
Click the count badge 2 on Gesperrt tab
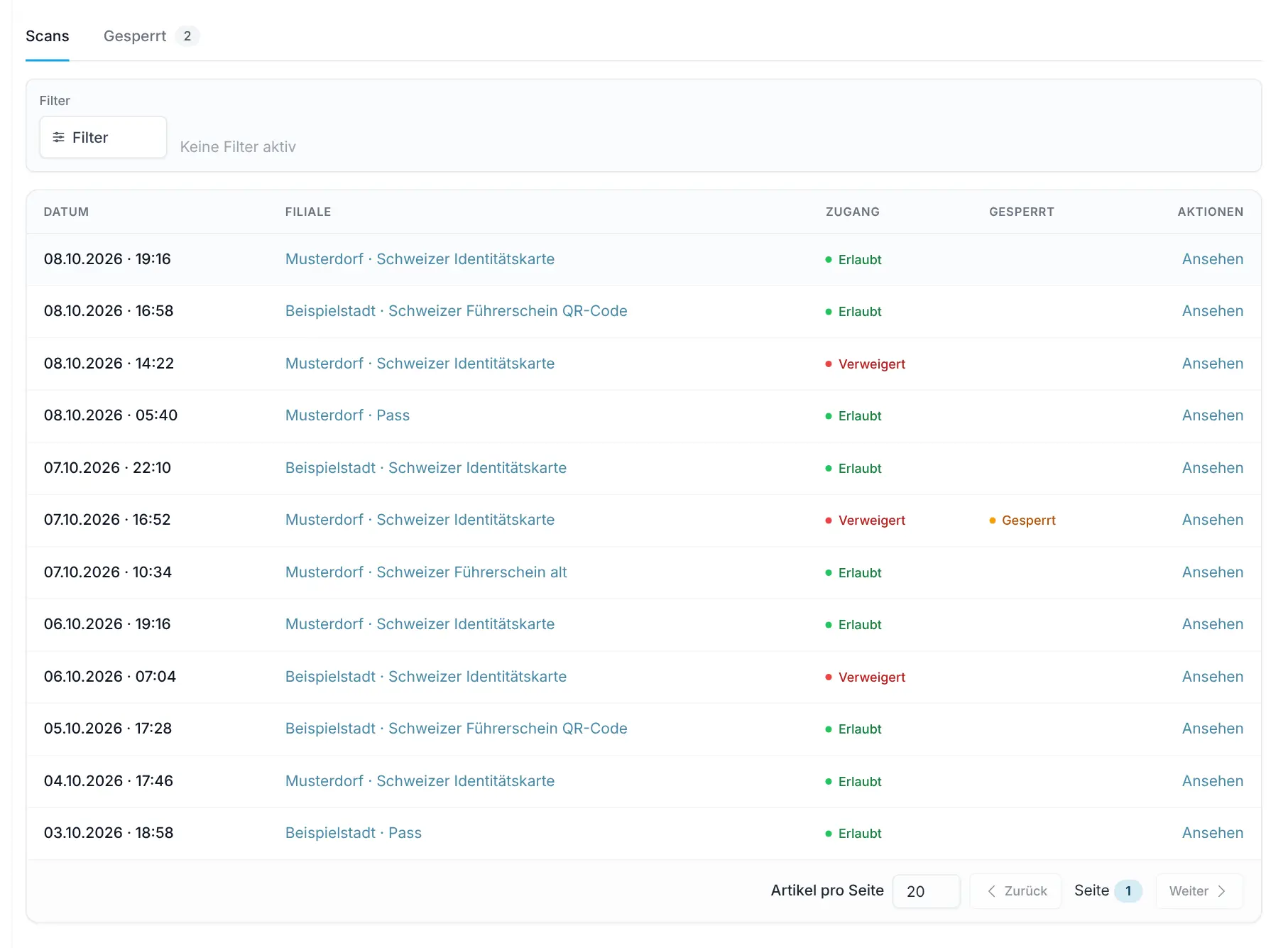pyautogui.click(x=187, y=36)
